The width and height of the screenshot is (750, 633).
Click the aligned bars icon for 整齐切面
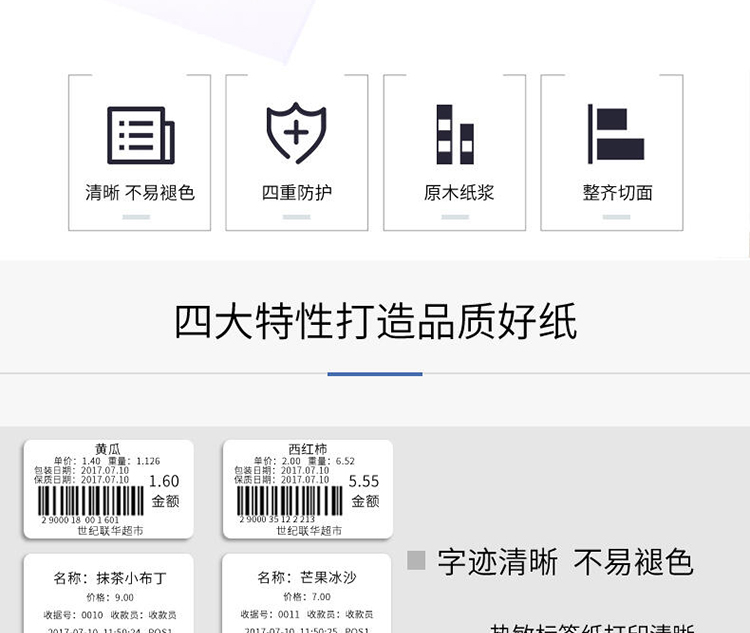614,134
